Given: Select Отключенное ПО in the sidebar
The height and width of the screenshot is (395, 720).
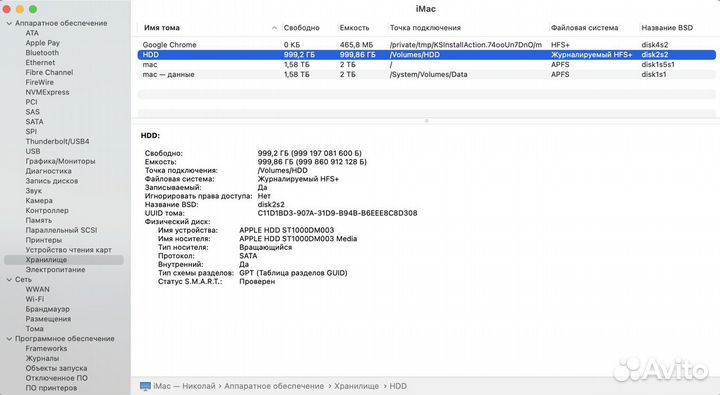Looking at the screenshot, I should click(56, 378).
